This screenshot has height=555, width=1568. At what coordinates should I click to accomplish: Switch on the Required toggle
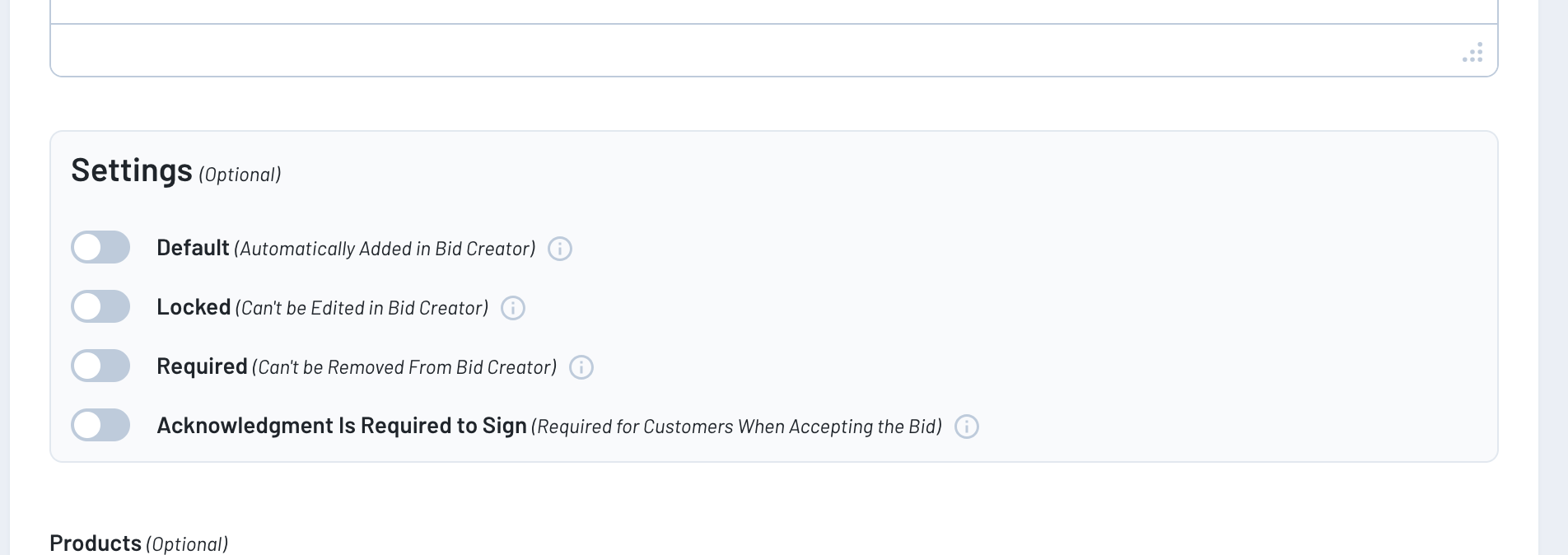click(x=100, y=366)
